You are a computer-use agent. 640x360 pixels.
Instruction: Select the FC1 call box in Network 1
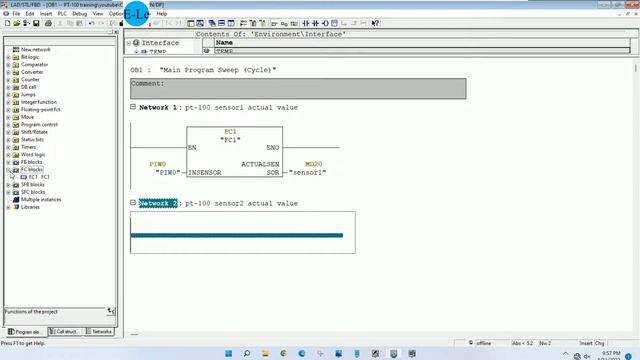(234, 152)
